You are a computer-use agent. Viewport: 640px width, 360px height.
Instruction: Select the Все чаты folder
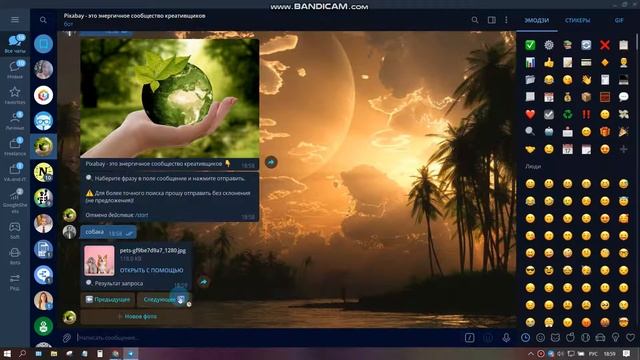(x=15, y=44)
